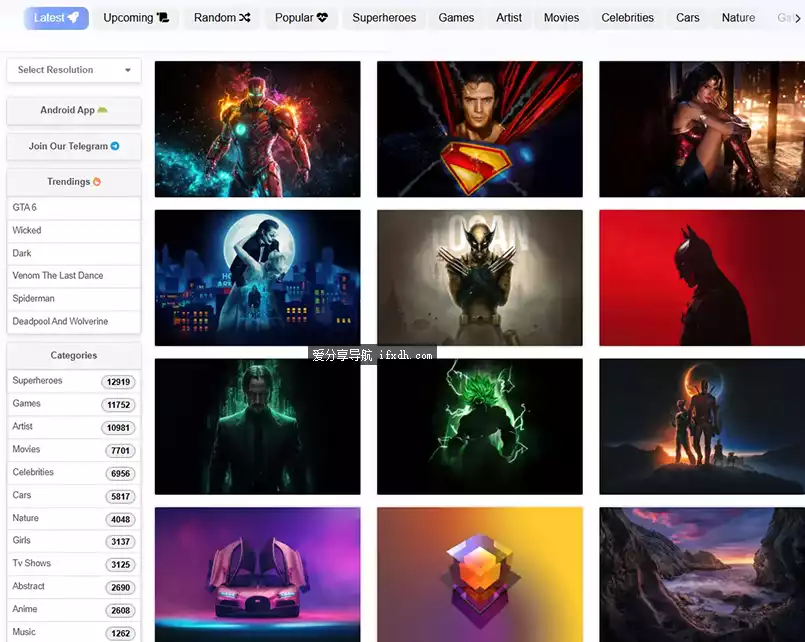This screenshot has width=805, height=642.
Task: Open the GTA 6 trending link
Action: click(25, 207)
